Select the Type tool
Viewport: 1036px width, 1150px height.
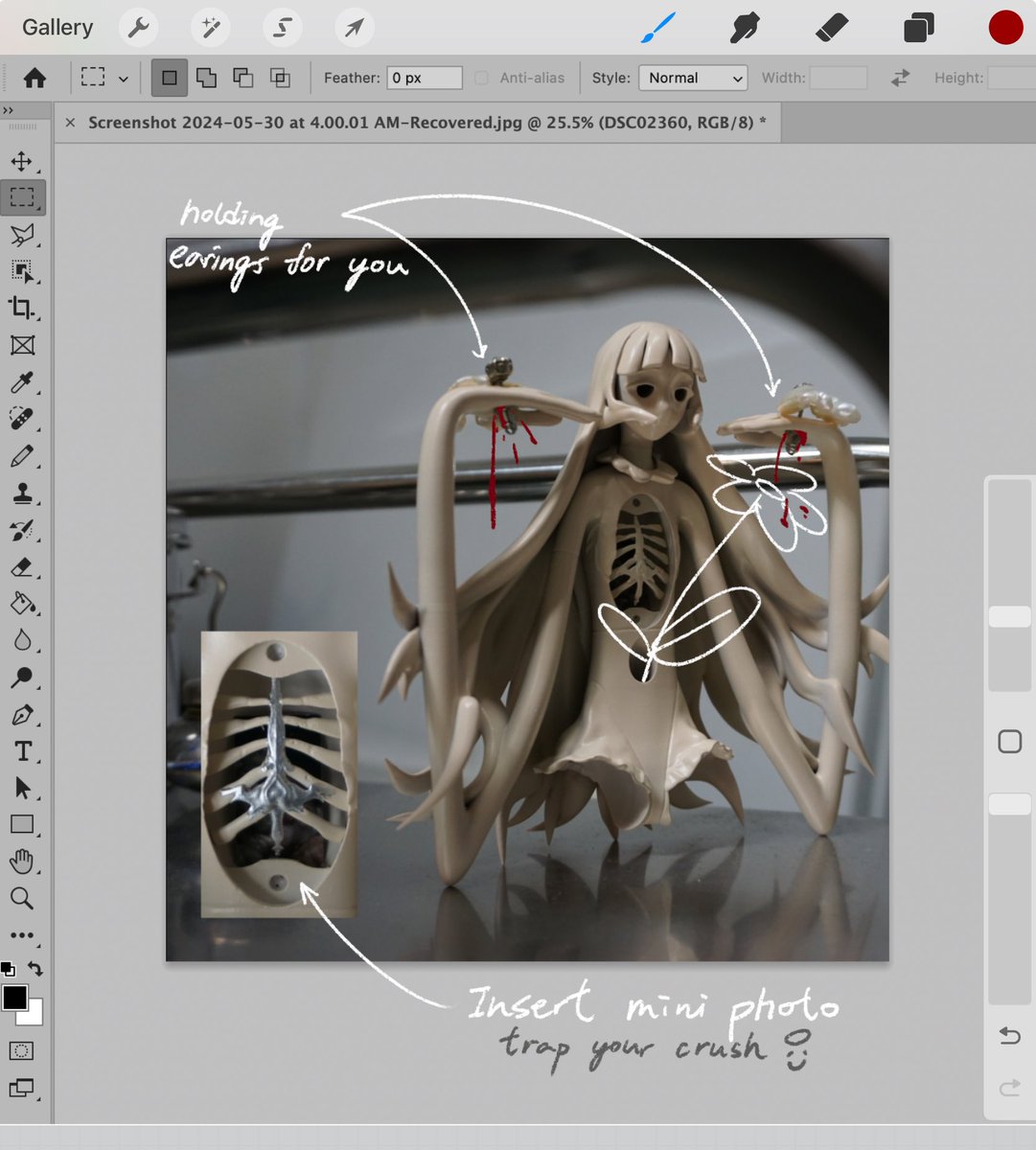click(x=22, y=751)
